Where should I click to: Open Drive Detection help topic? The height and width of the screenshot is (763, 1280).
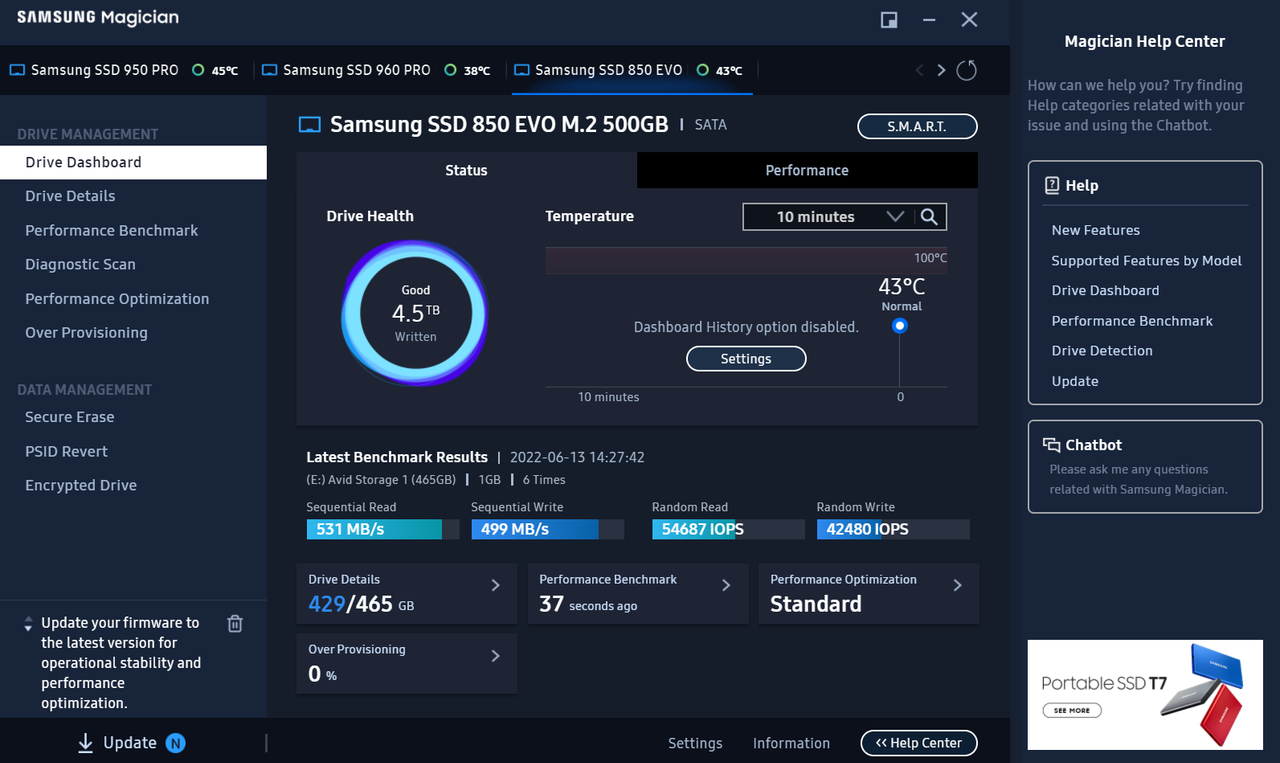[x=1102, y=351]
